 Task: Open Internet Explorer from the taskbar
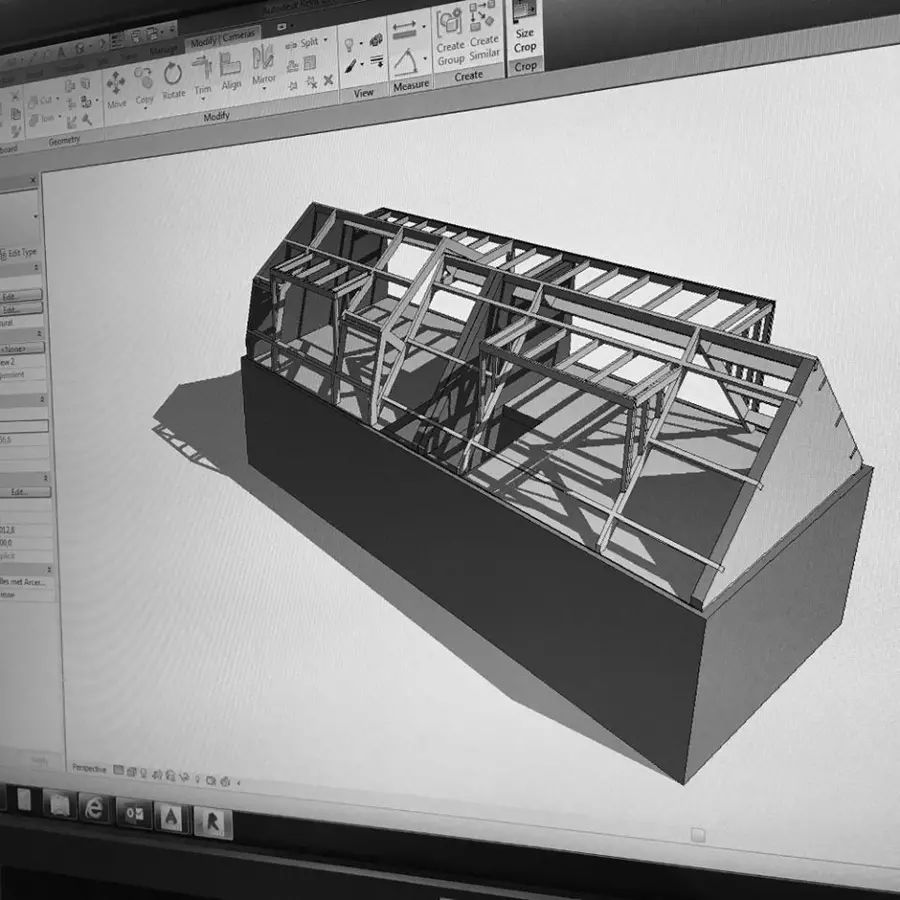point(95,806)
